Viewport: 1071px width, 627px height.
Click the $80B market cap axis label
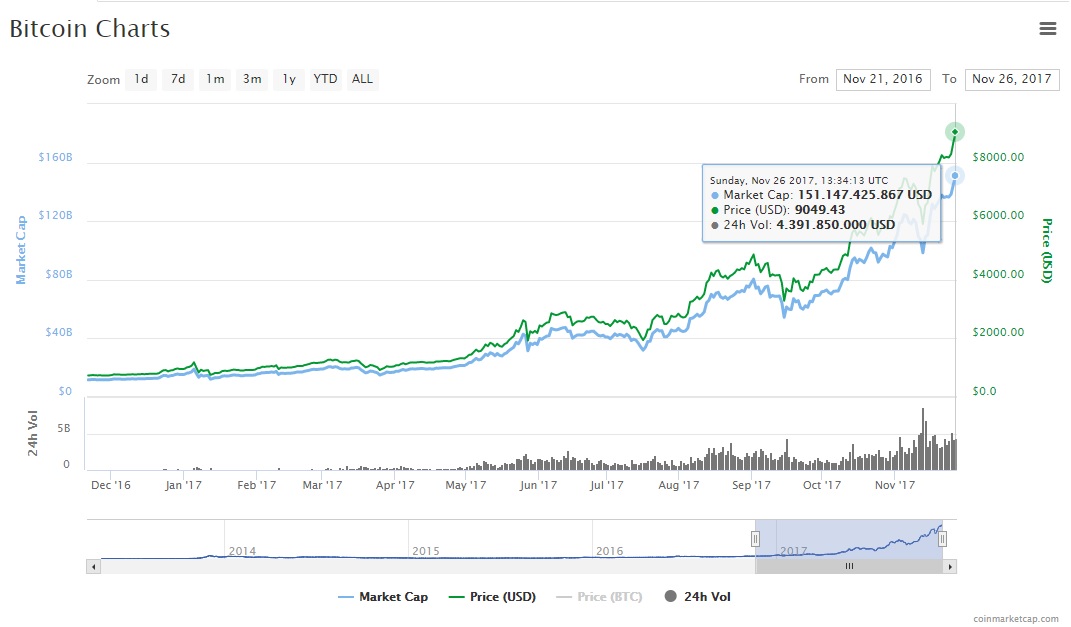59,274
